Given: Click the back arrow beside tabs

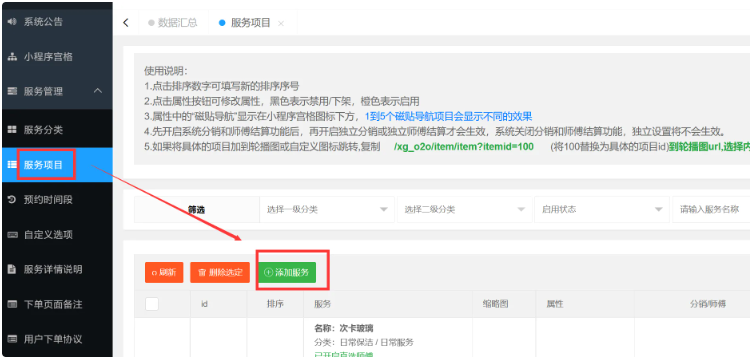Looking at the screenshot, I should pyautogui.click(x=126, y=22).
